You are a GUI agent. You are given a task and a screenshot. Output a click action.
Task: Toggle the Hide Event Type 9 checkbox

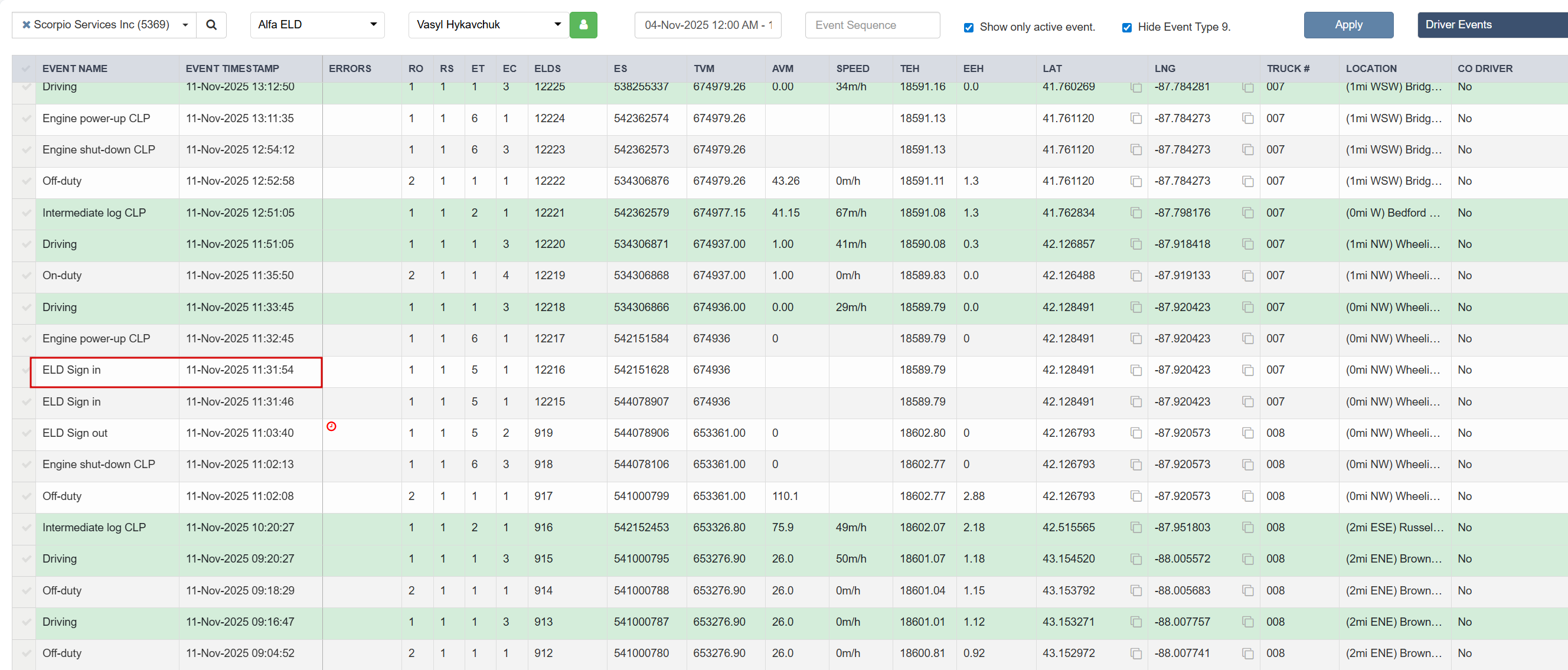(1126, 27)
